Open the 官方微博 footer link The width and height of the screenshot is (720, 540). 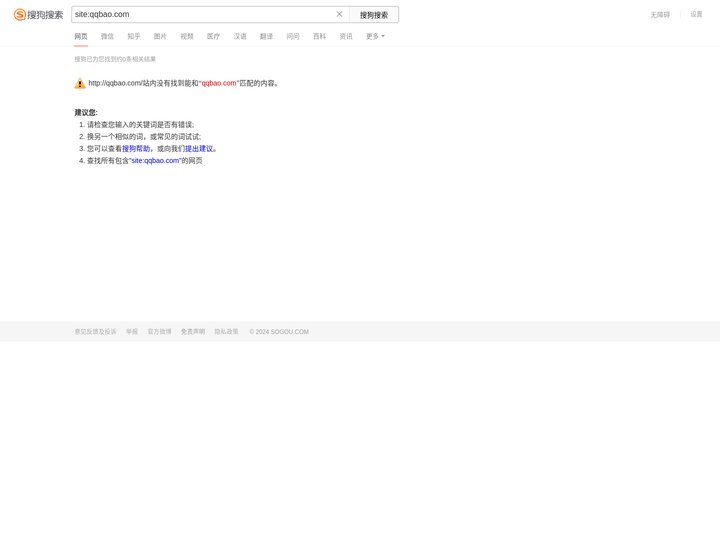pyautogui.click(x=159, y=332)
